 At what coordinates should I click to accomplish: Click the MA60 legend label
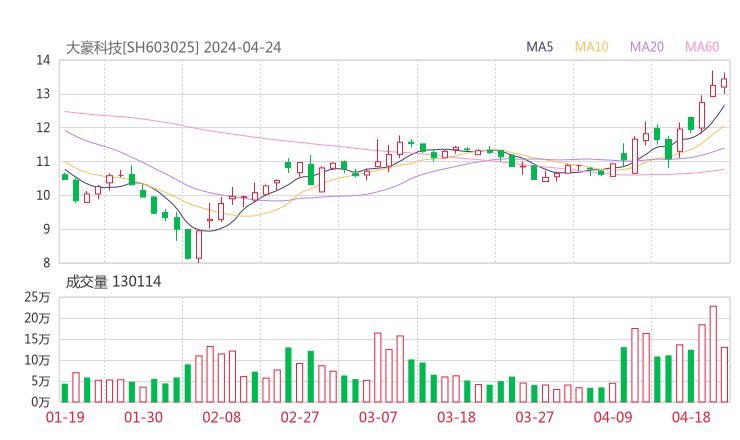pyautogui.click(x=702, y=47)
